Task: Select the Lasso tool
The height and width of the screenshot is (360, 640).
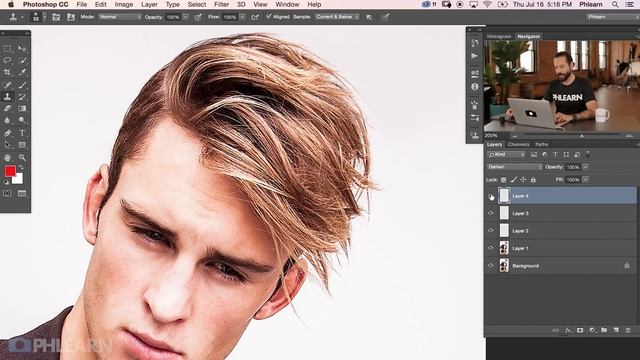Action: 7,60
